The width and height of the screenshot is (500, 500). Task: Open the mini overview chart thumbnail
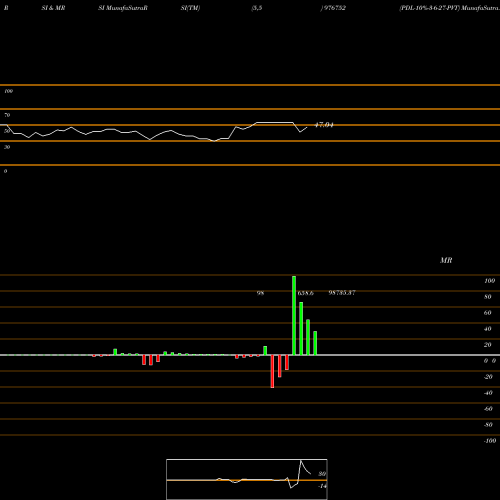(x=247, y=479)
